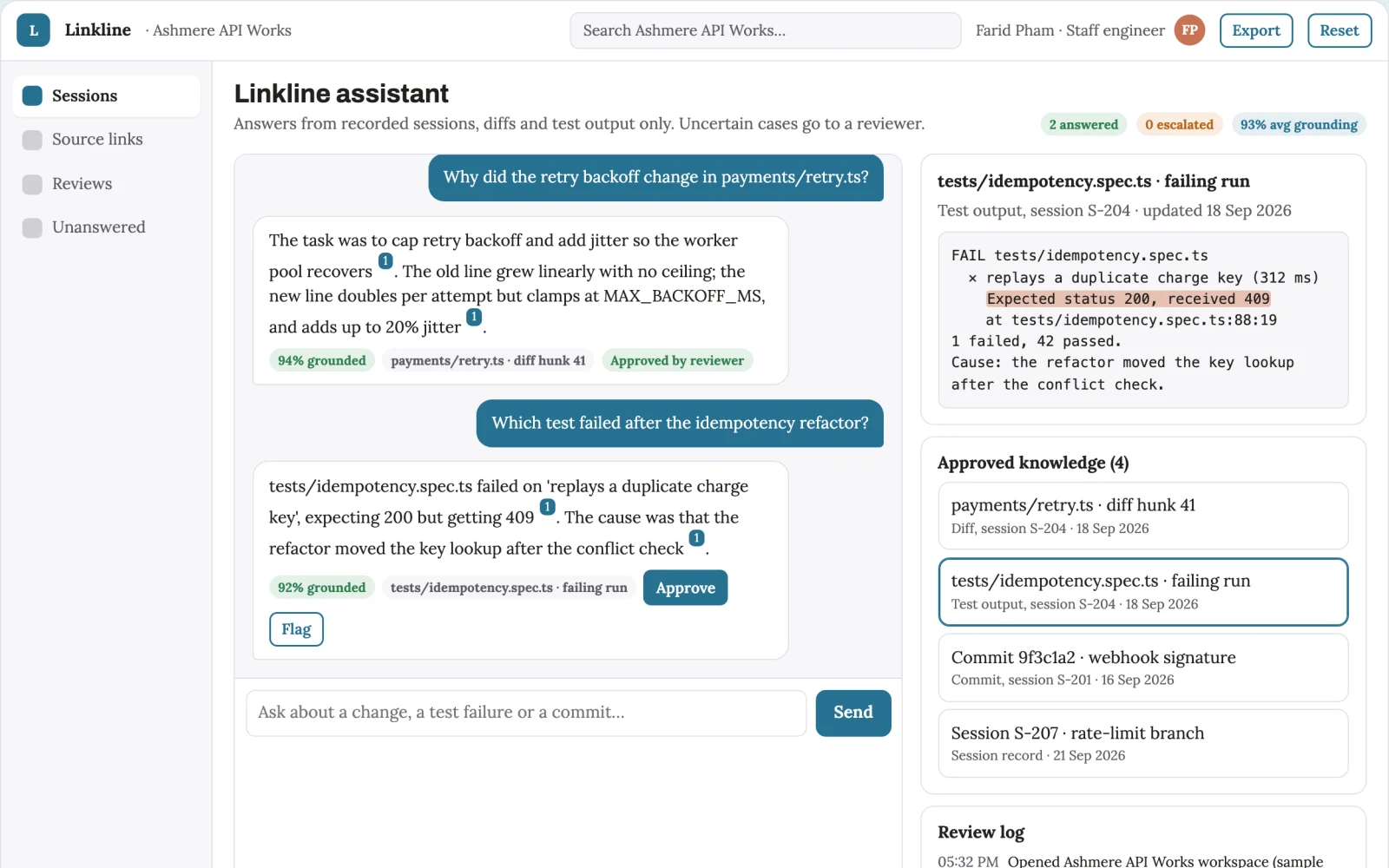Go to Source links

tap(106, 140)
